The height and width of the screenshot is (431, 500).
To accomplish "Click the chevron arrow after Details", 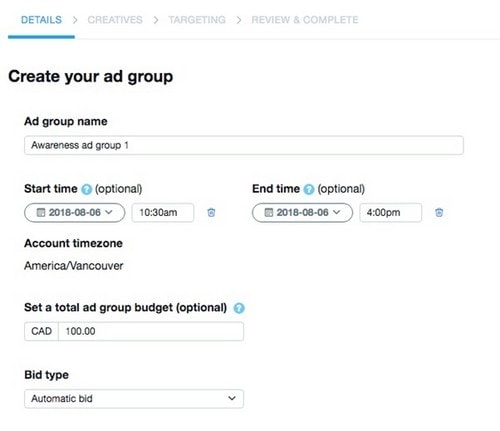I will [75, 20].
